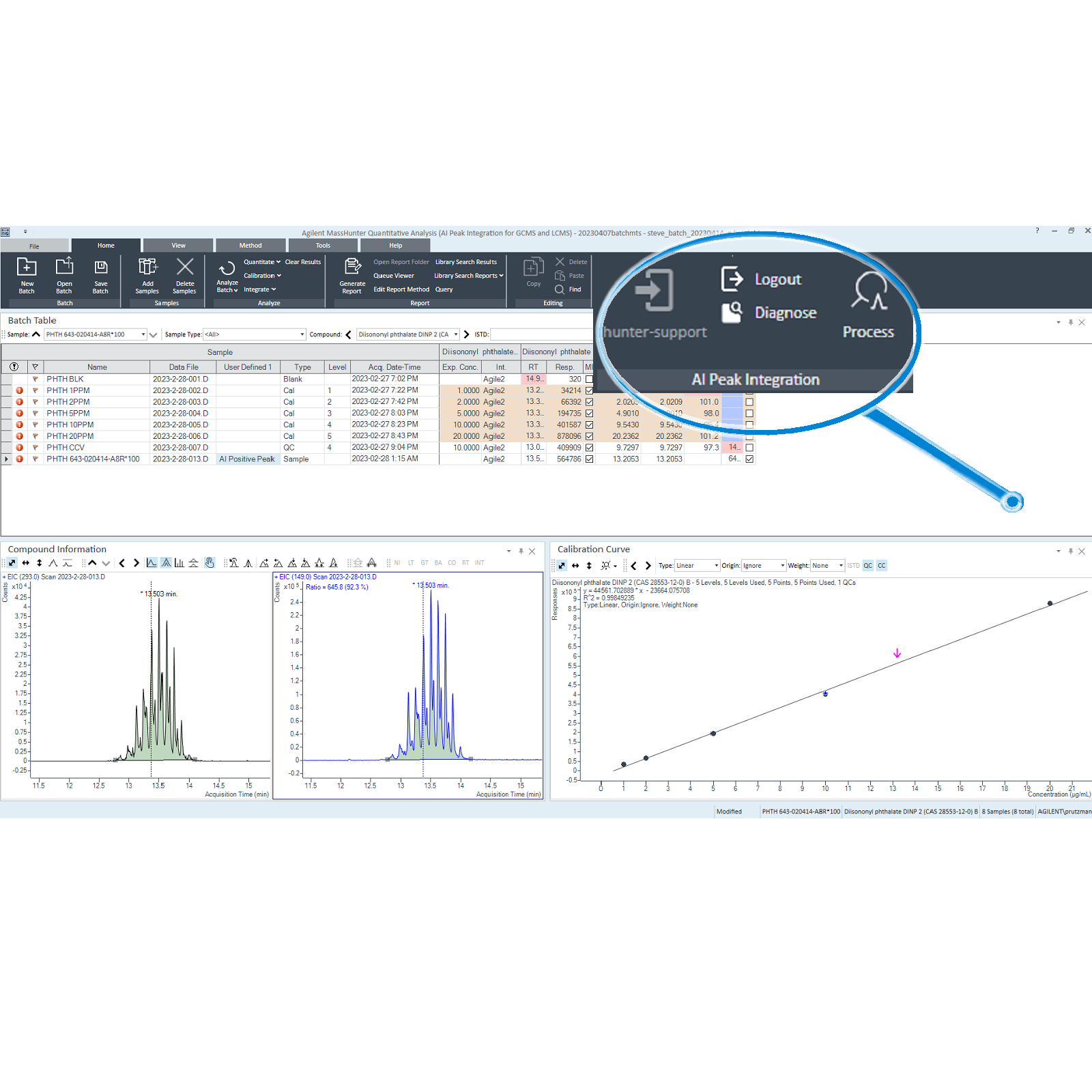Fit the Calibration Curve Y axis
The height and width of the screenshot is (1092, 1092).
589,566
